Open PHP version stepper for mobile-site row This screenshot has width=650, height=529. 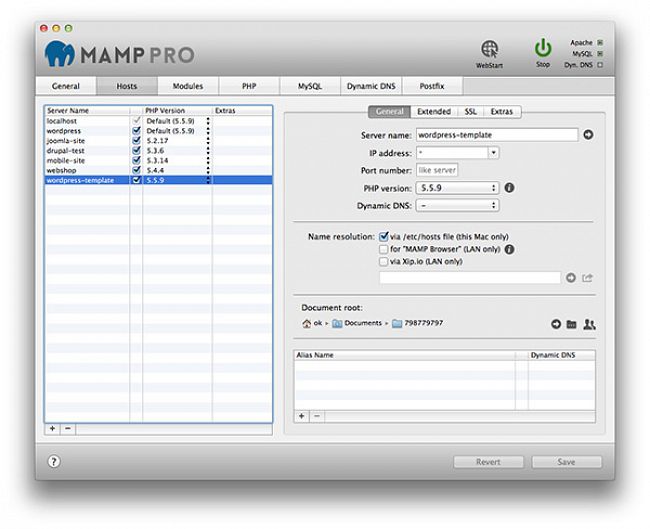pyautogui.click(x=208, y=160)
